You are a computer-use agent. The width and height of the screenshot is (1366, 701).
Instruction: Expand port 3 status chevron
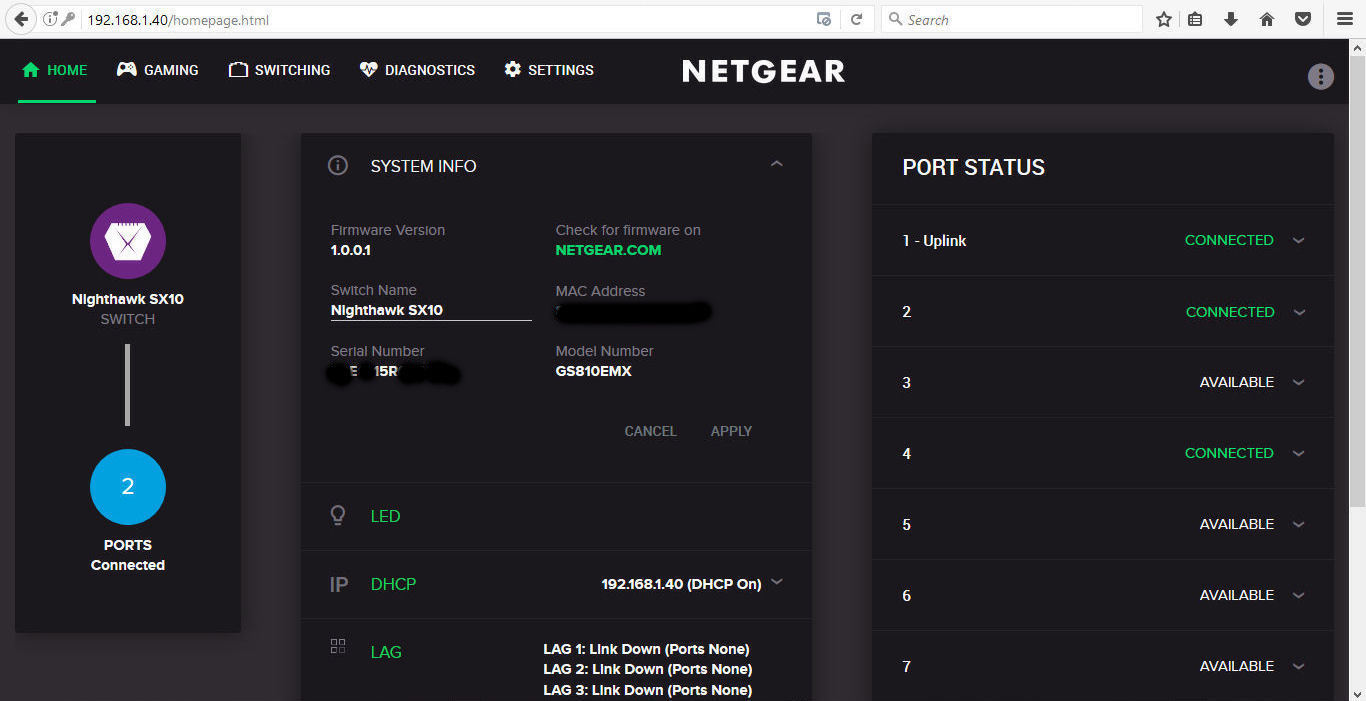pos(1299,383)
